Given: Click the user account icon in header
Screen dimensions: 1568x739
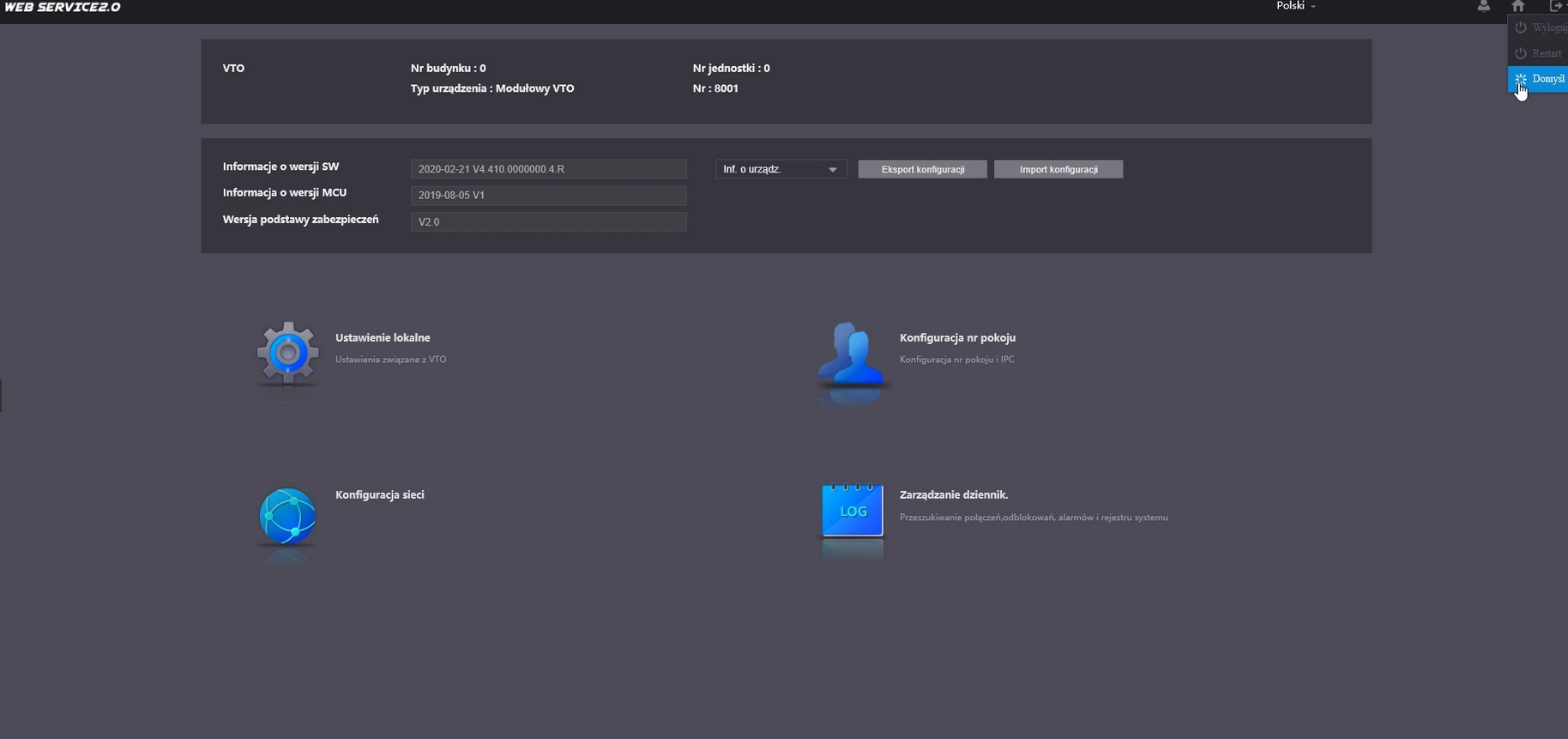Looking at the screenshot, I should click(x=1483, y=7).
